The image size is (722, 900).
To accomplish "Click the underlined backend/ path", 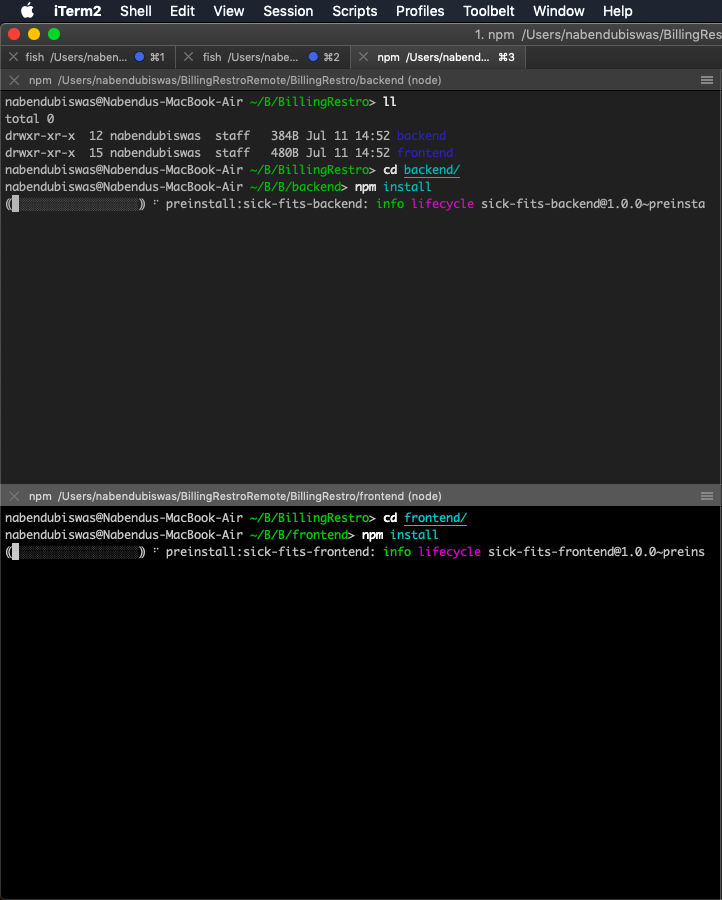I will tap(432, 170).
